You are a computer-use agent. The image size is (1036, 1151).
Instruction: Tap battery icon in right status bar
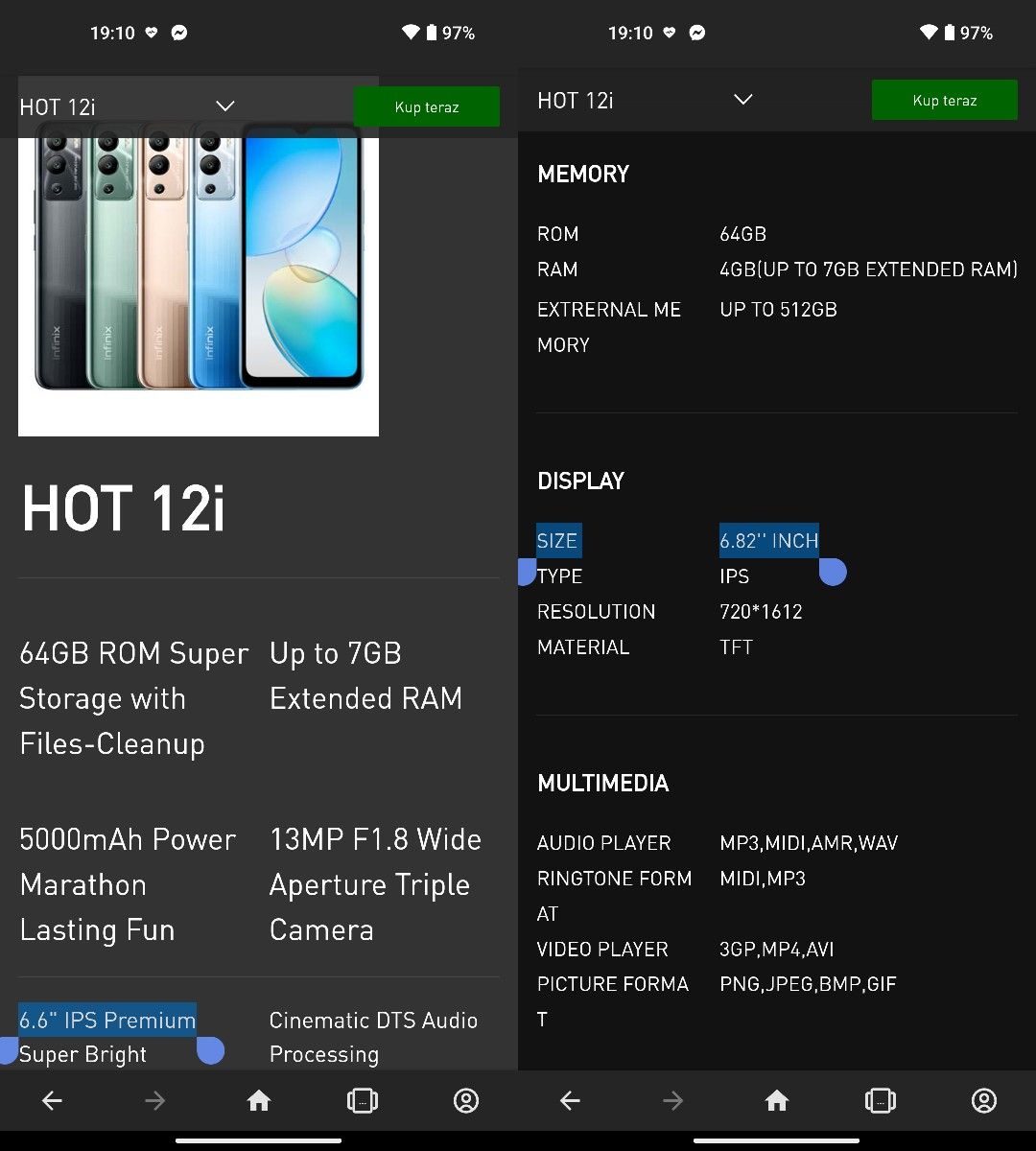tap(950, 33)
